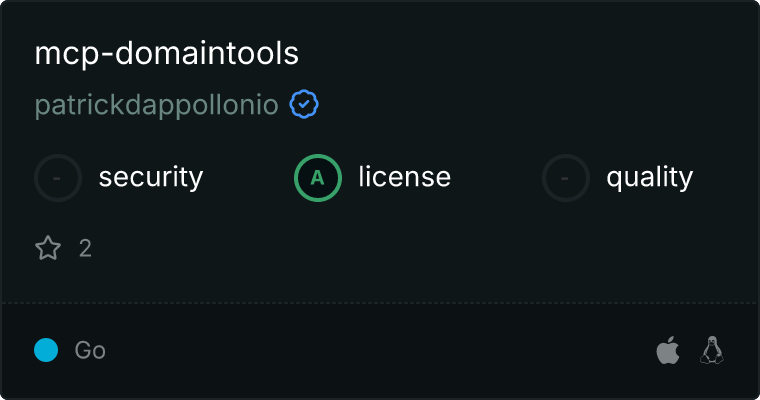This screenshot has height=400, width=760.
Task: Select the license label
Action: tap(405, 178)
